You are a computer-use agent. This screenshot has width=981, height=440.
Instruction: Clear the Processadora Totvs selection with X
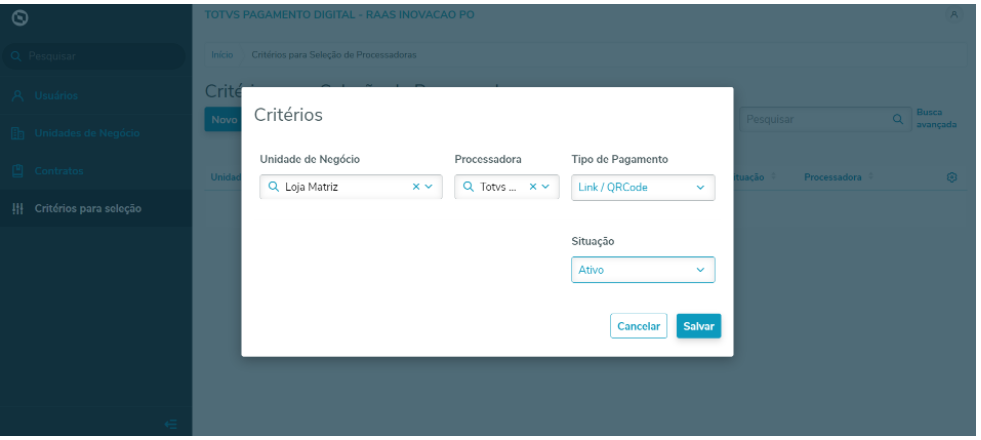pyautogui.click(x=533, y=187)
